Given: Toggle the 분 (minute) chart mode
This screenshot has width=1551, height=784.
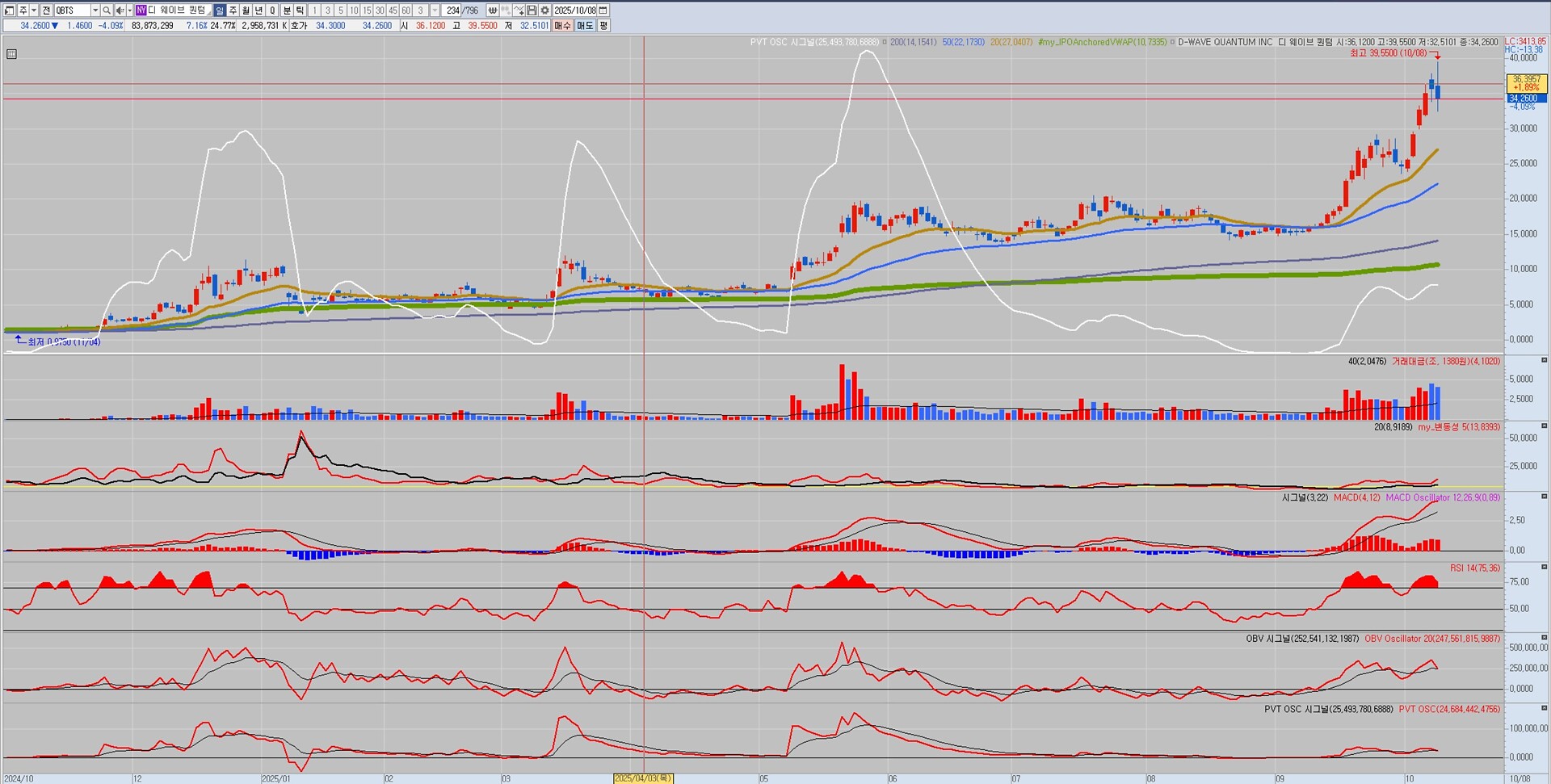Looking at the screenshot, I should (x=287, y=10).
